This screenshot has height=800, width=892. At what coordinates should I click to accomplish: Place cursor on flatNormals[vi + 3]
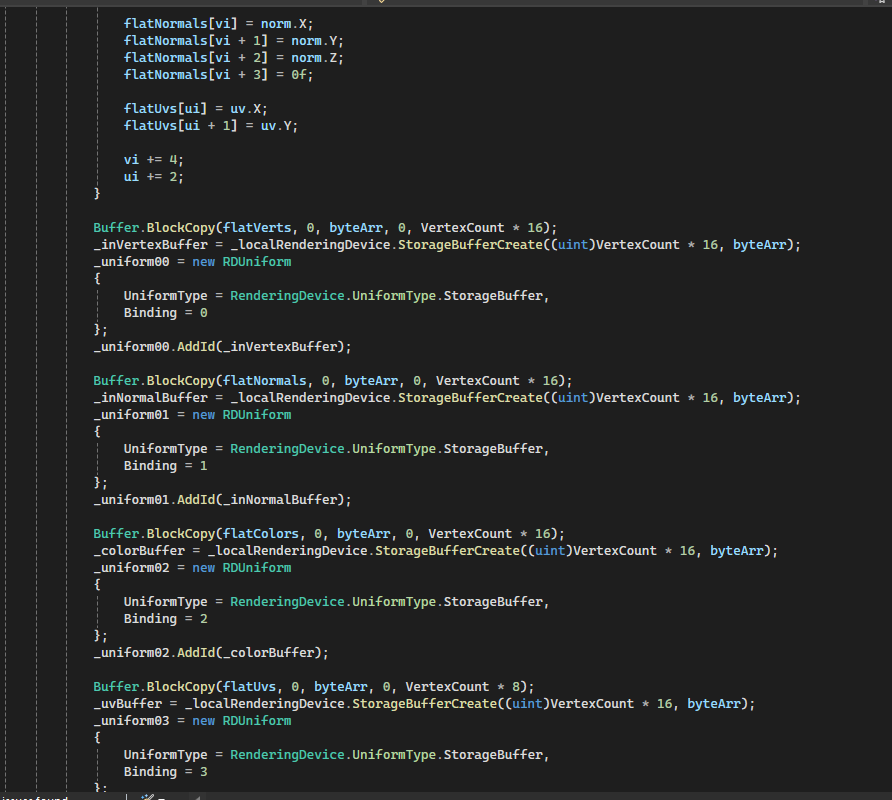[x=196, y=75]
